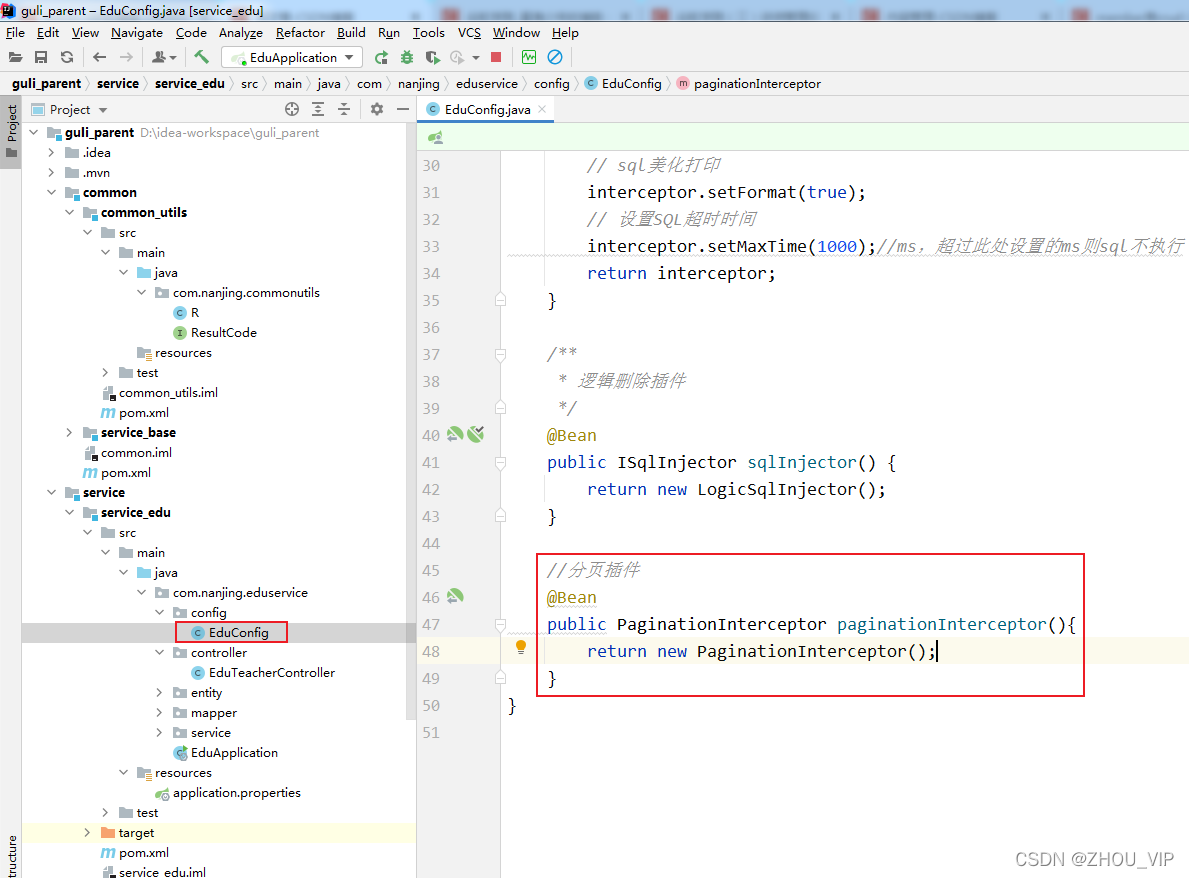Viewport: 1189px width, 878px height.
Task: Toggle the Project tool window side tab
Action: (x=11, y=132)
